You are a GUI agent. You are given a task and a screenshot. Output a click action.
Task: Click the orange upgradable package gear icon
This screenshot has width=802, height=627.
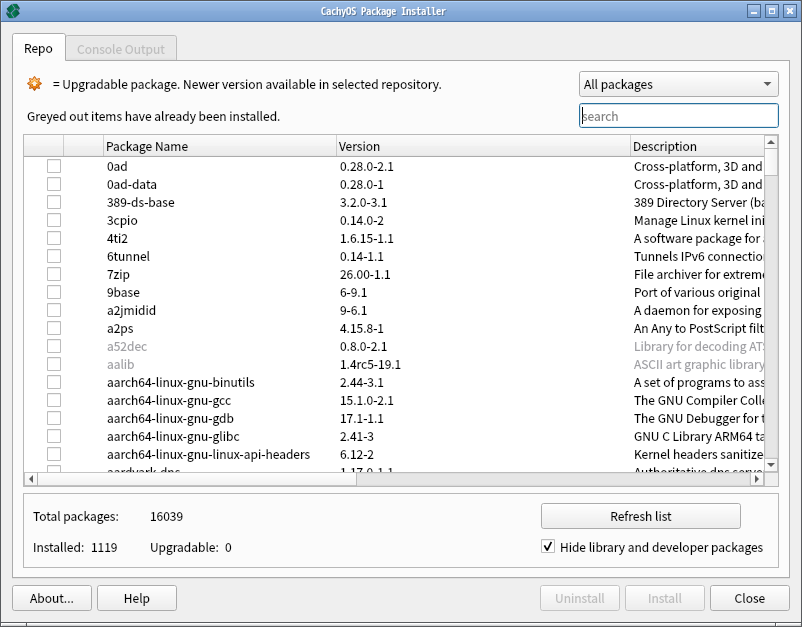point(35,84)
